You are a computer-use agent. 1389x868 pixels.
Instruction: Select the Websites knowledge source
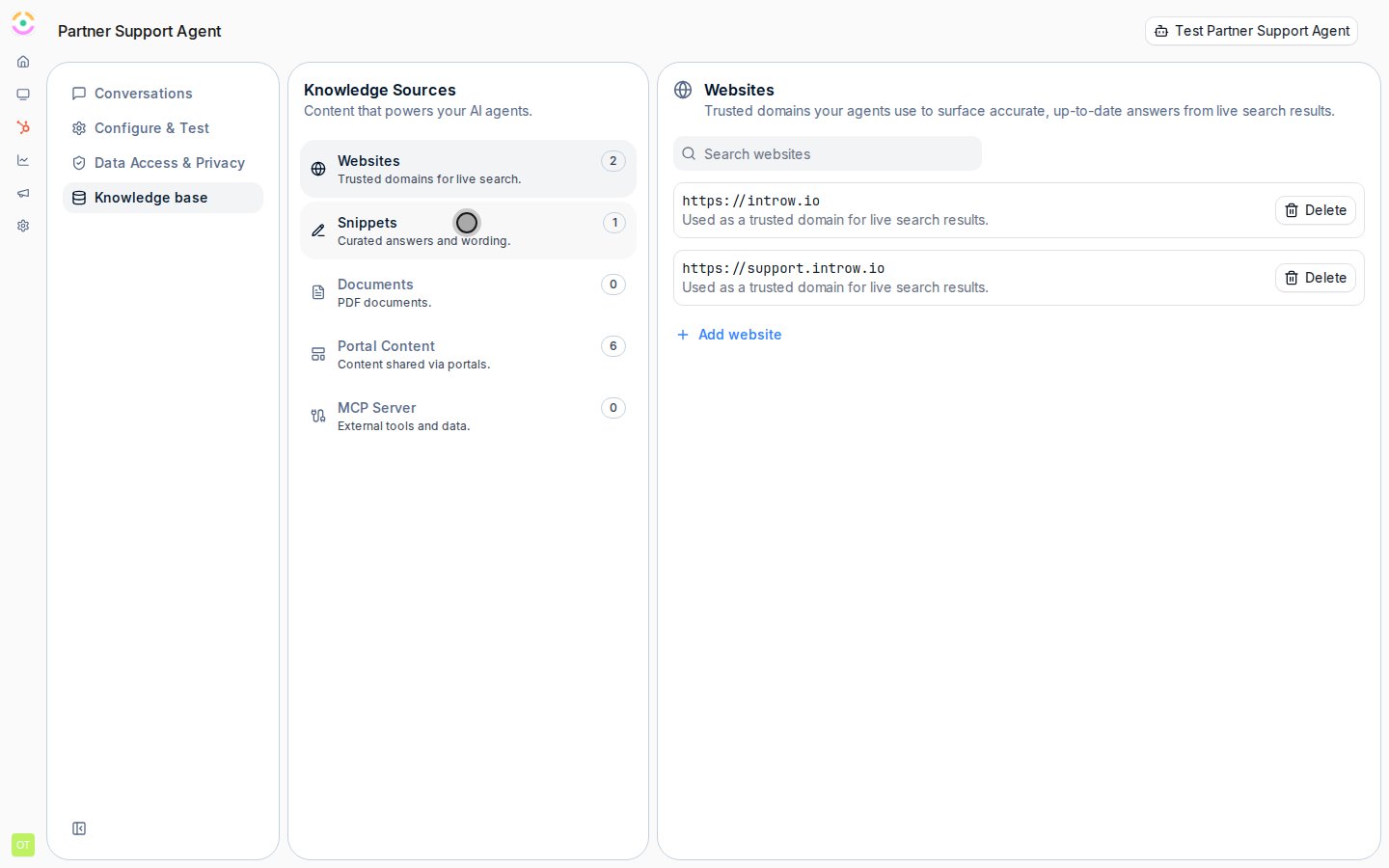pos(468,169)
